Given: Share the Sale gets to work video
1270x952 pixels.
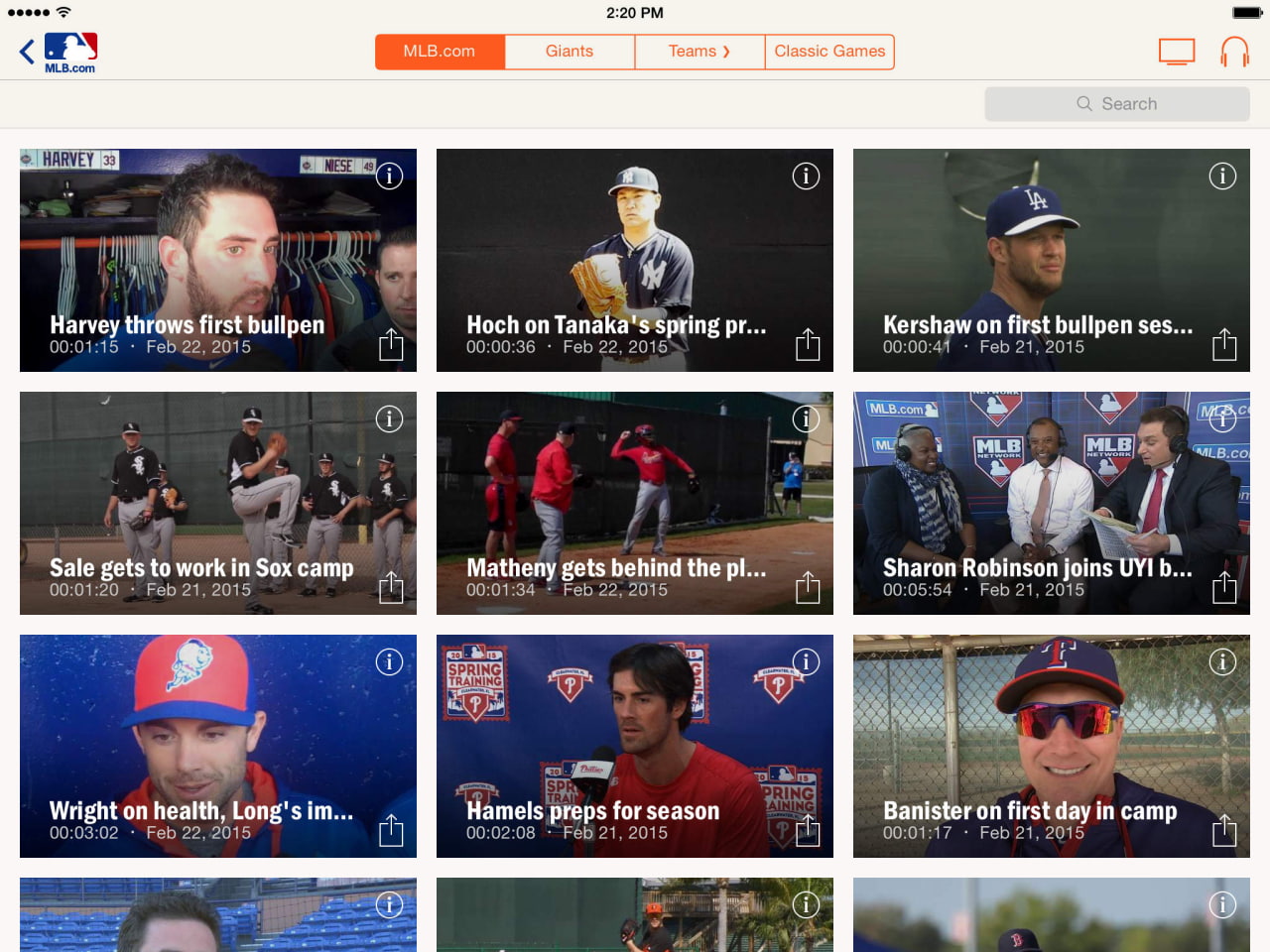Looking at the screenshot, I should coord(391,587).
